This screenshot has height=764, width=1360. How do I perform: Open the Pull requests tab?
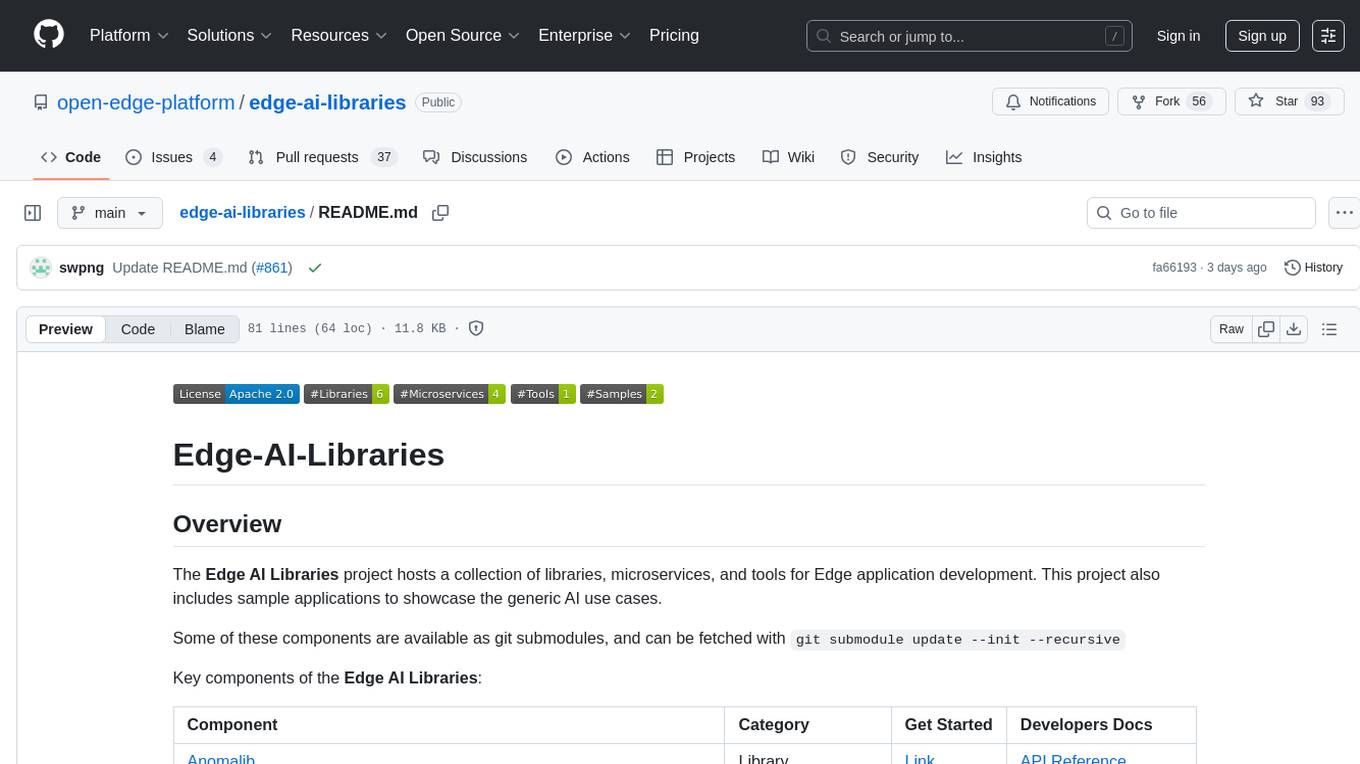click(322, 157)
